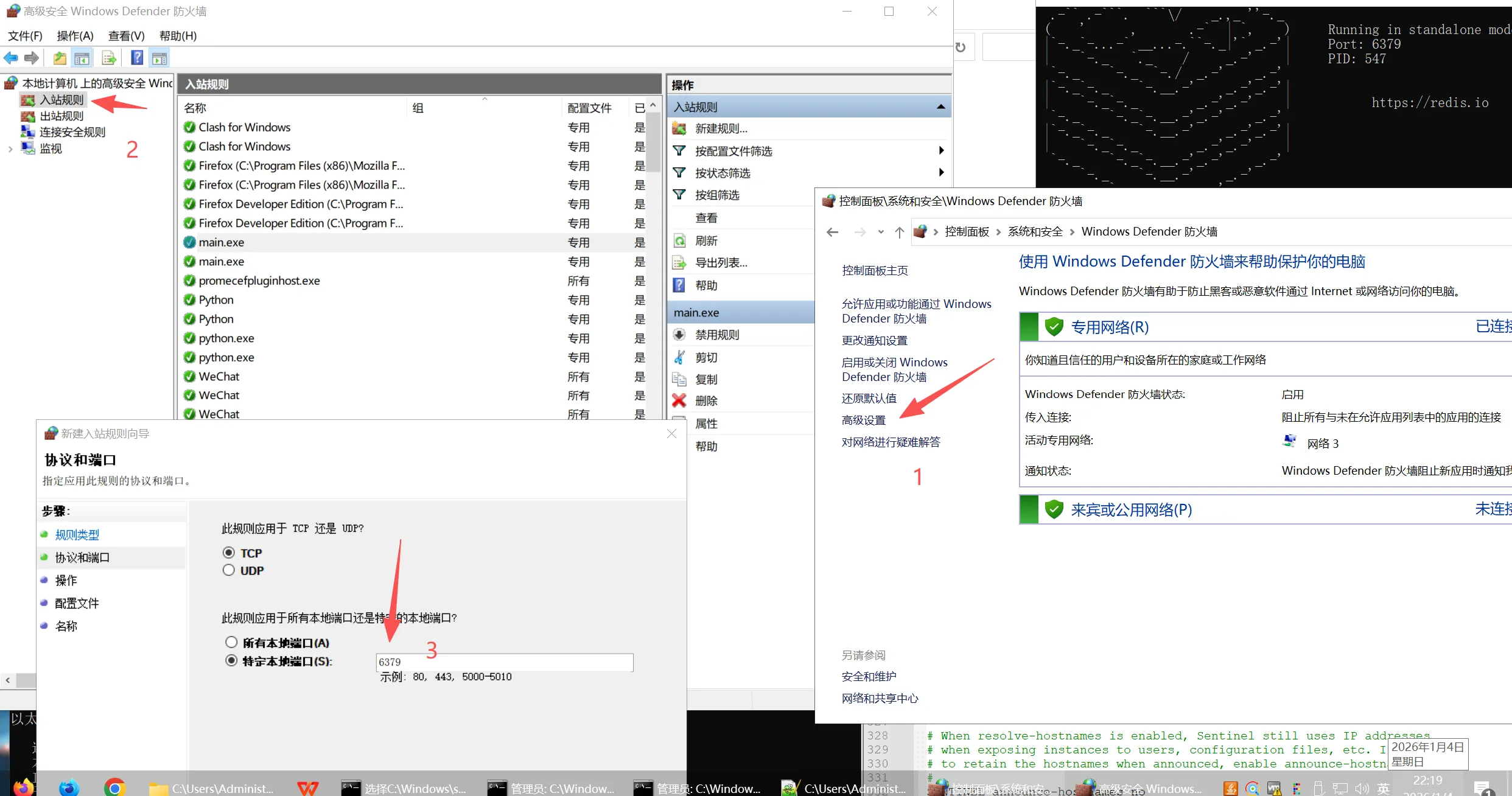1512x796 pixels.
Task: Expand the 按配置文件筛选 submenu arrow
Action: tap(941, 151)
